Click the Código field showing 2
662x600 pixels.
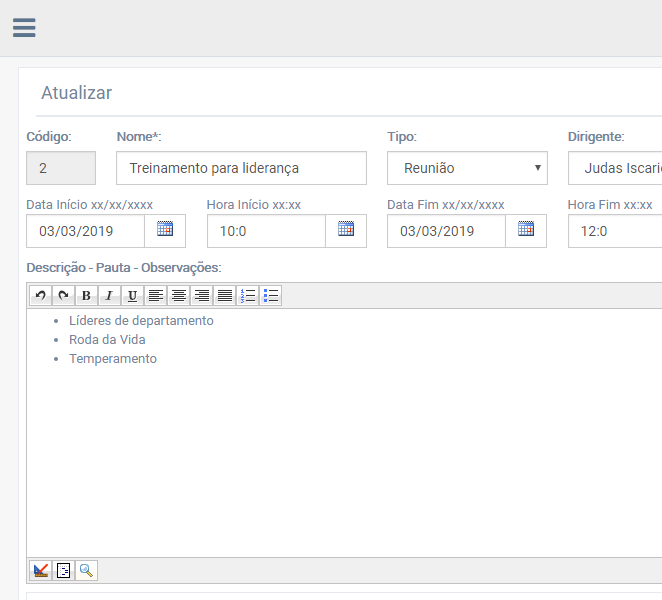(61, 168)
